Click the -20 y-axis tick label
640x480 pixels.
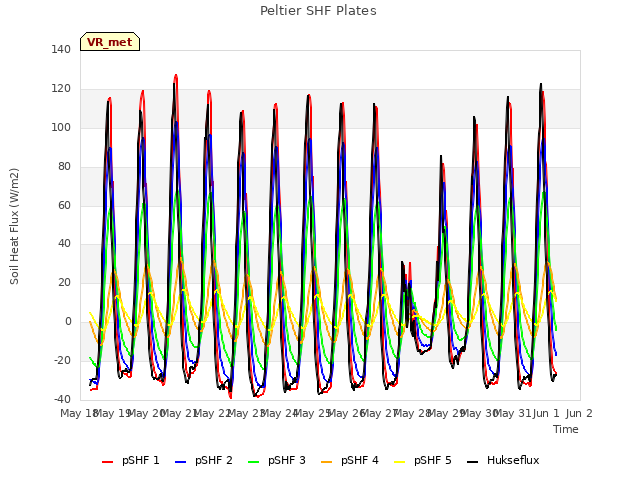click(x=62, y=360)
